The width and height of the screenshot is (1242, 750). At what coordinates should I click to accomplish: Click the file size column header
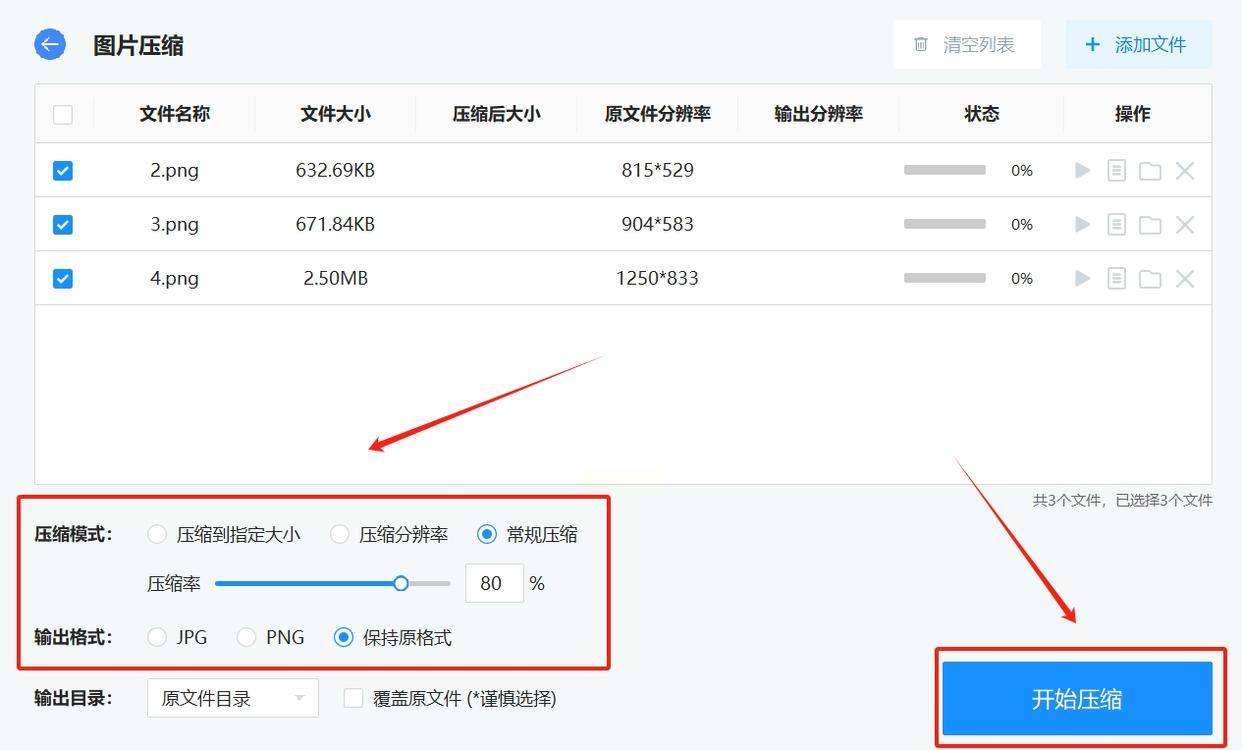tap(336, 114)
